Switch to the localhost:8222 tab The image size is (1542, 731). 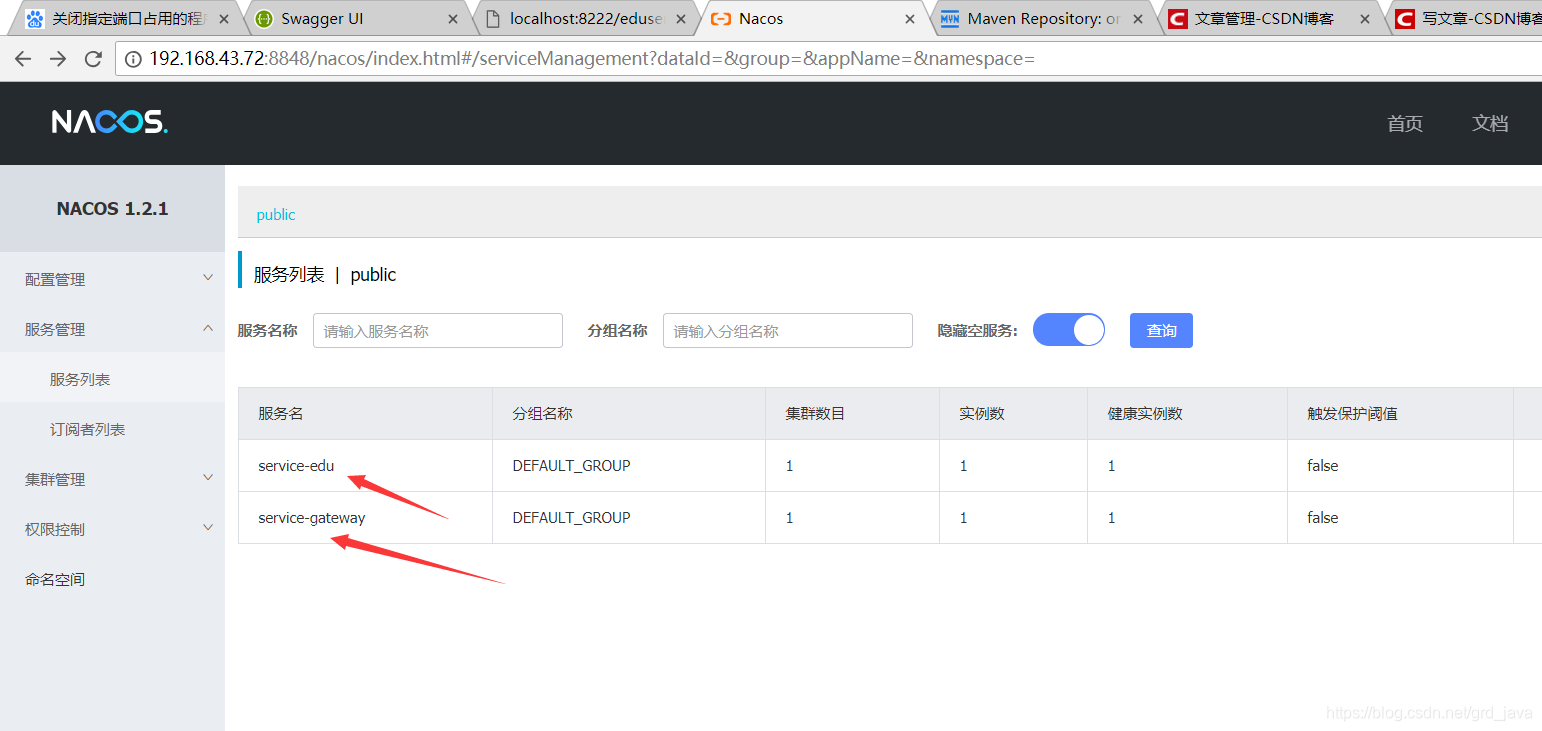coord(585,19)
